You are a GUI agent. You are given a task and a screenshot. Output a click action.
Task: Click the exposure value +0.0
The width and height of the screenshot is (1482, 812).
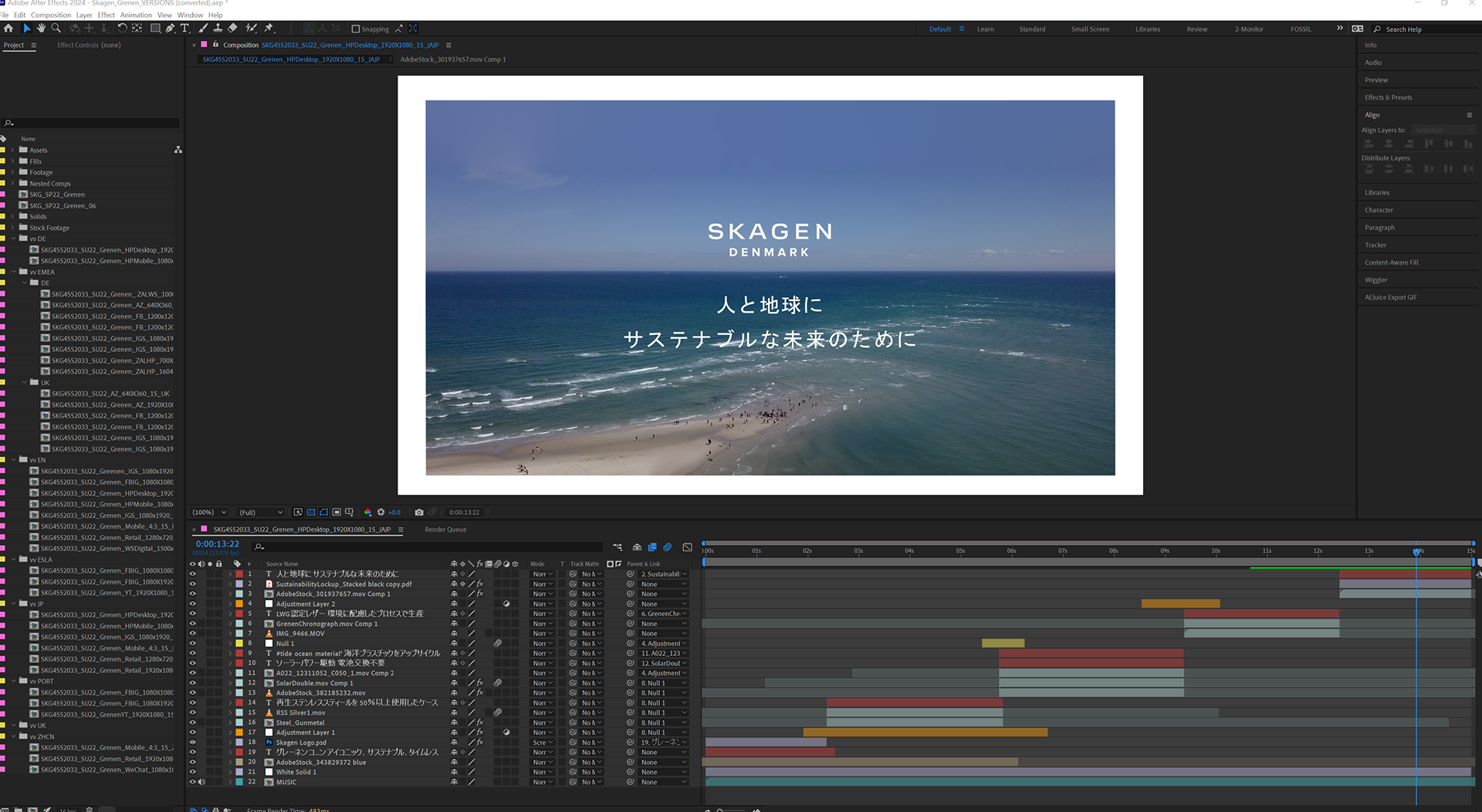(394, 513)
